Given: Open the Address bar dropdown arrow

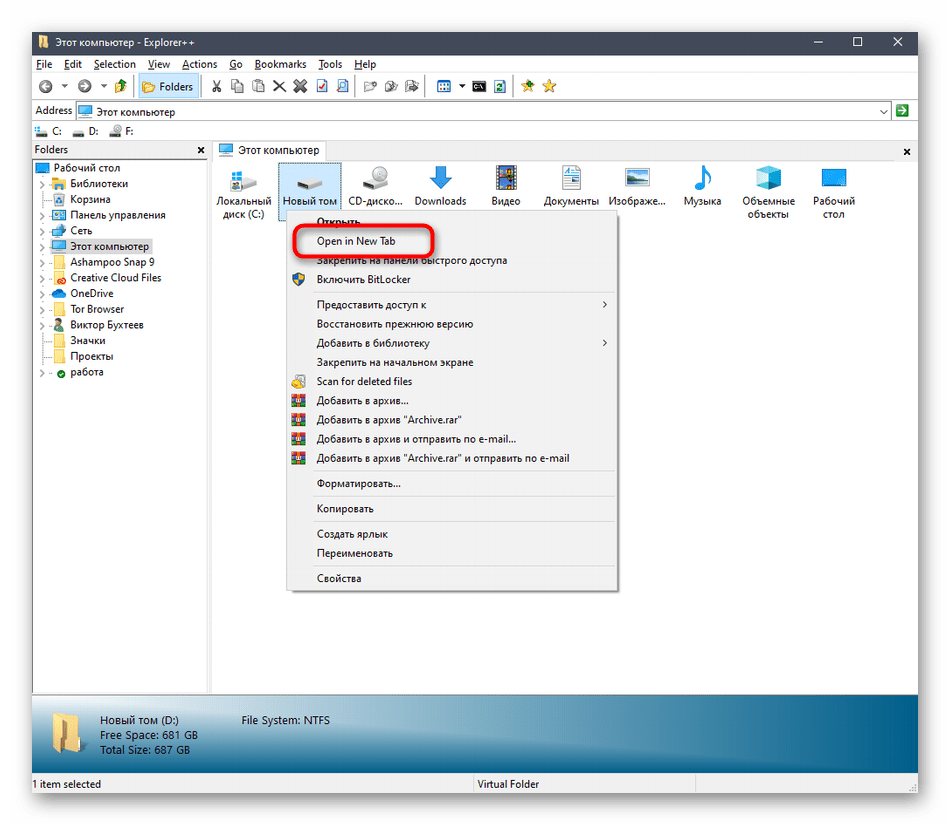Looking at the screenshot, I should click(883, 112).
